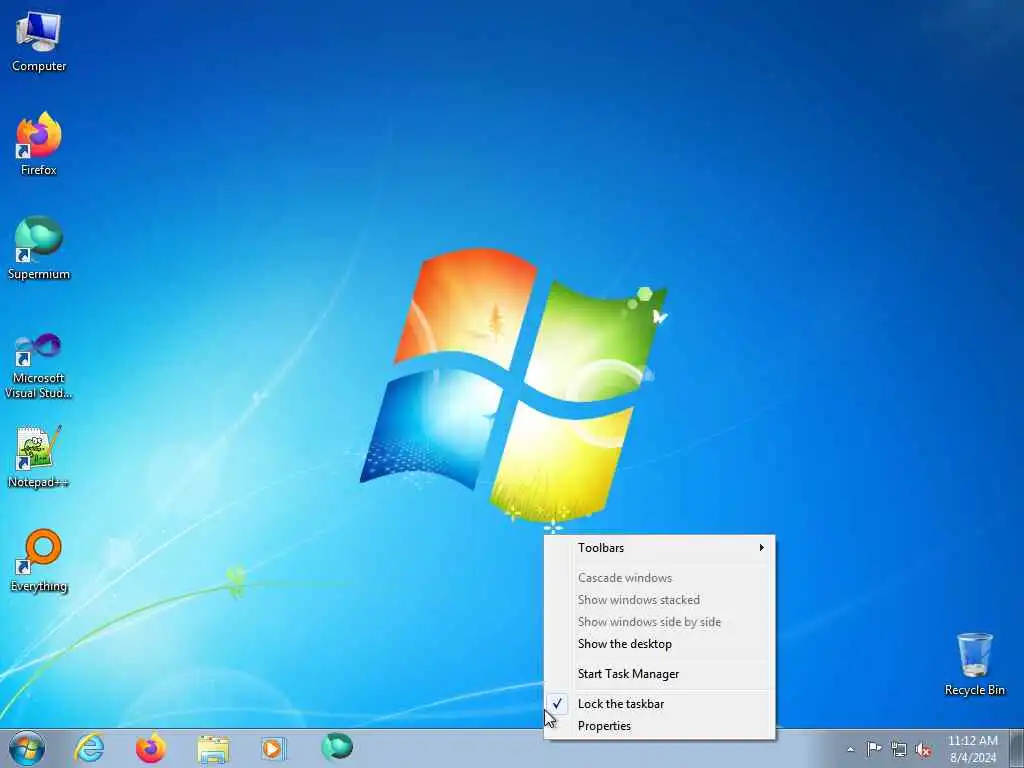Click the network status tray icon
This screenshot has height=768, width=1024.
(899, 749)
